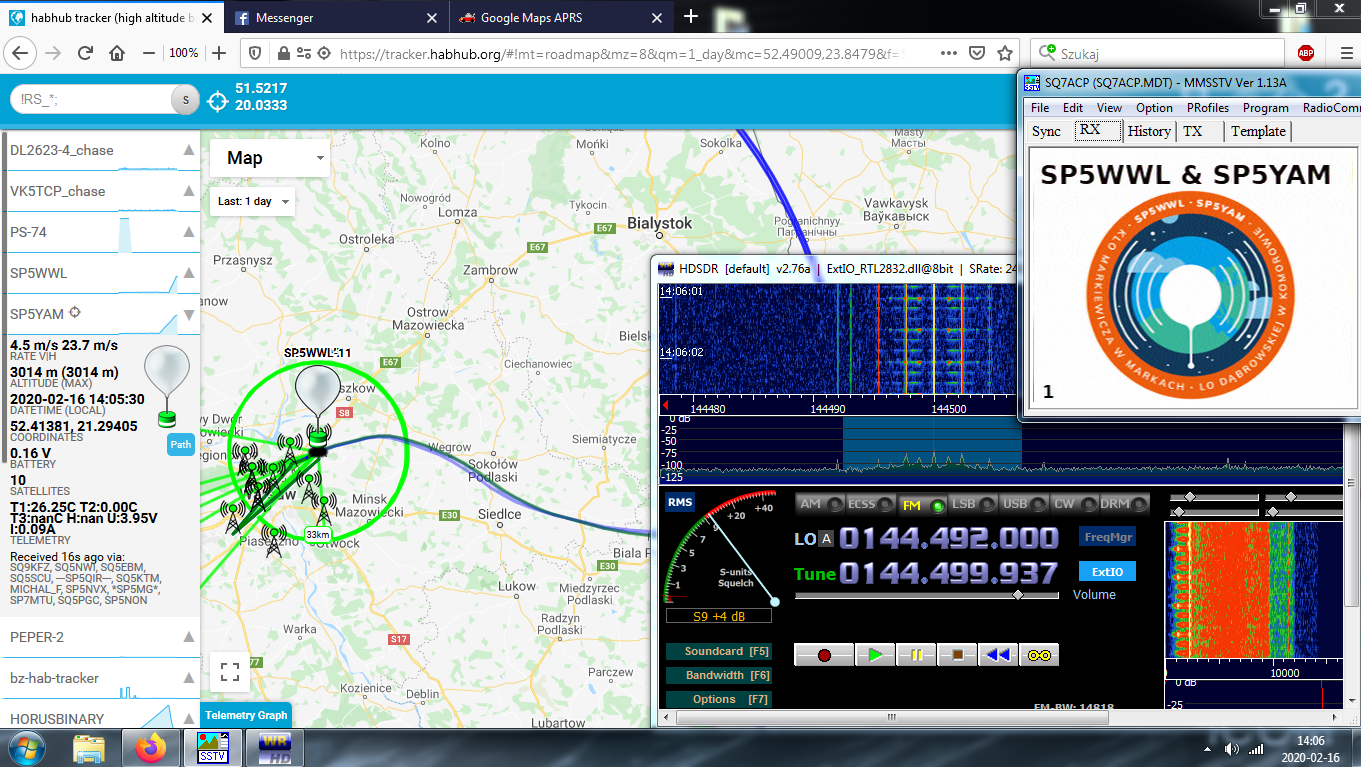The height and width of the screenshot is (767, 1361).
Task: Select ECSS demodulation mode
Action: tap(870, 504)
